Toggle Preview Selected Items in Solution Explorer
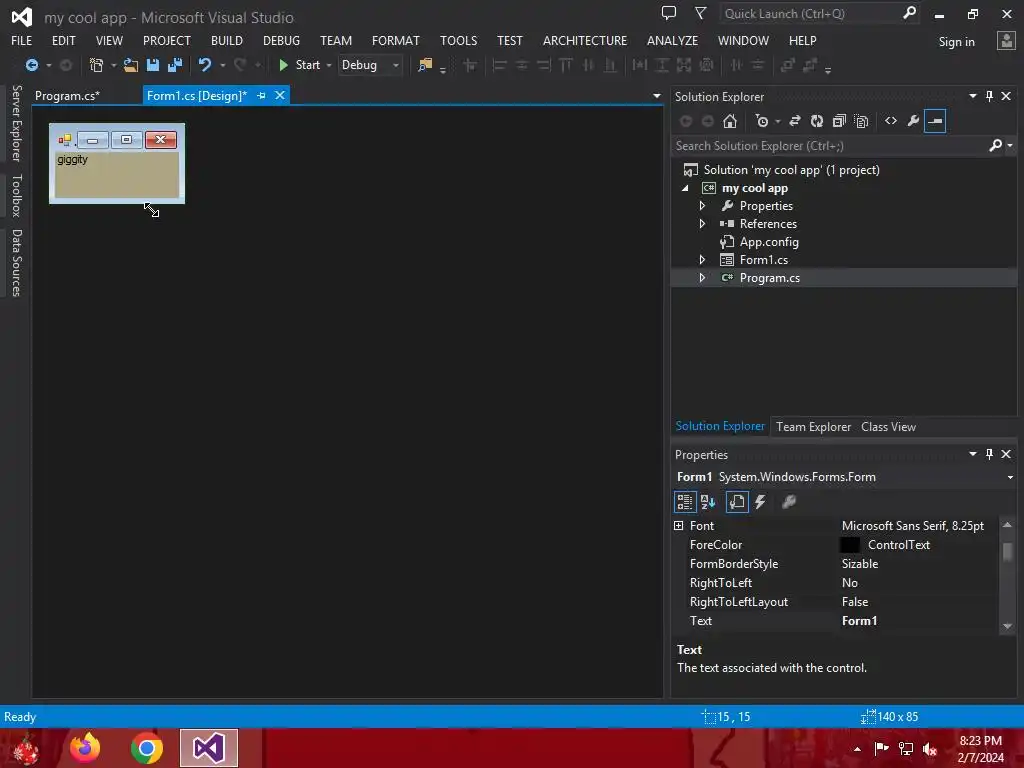This screenshot has width=1024, height=768. (x=935, y=121)
